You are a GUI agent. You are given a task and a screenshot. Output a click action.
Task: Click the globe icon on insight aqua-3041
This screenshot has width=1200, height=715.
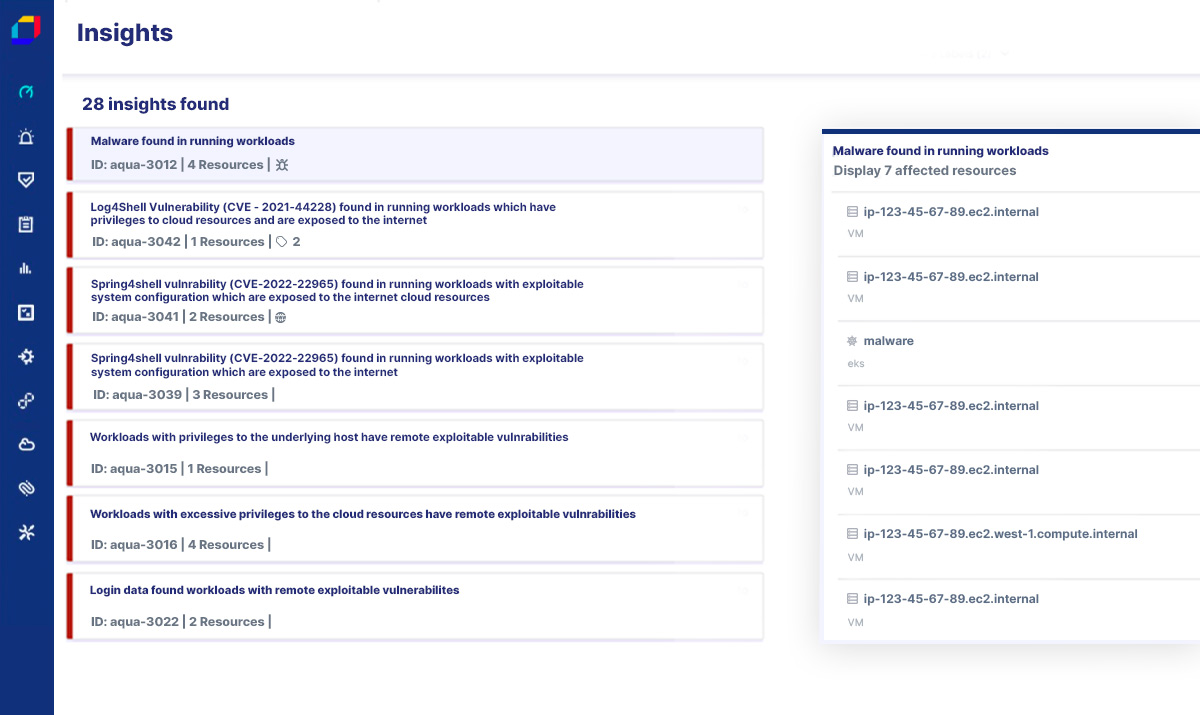pos(281,318)
